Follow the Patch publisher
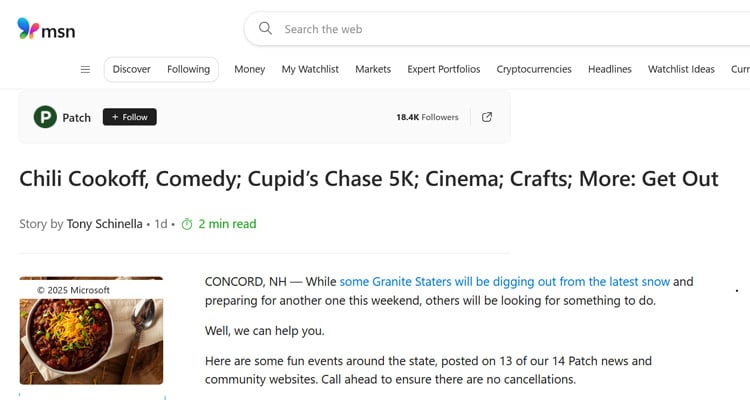This screenshot has width=750, height=400. click(x=130, y=117)
